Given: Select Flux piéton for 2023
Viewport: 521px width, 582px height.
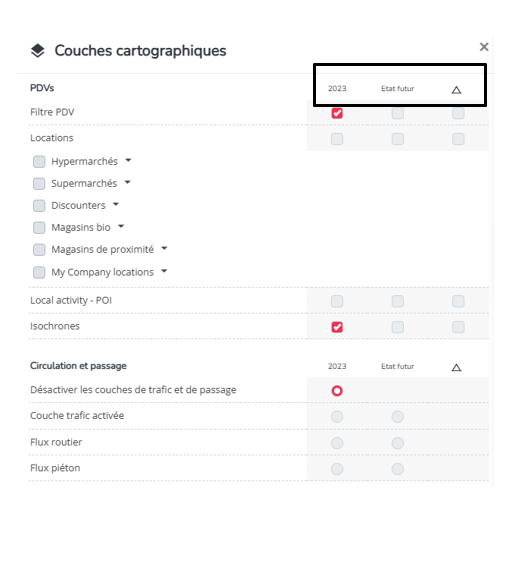Looking at the screenshot, I should coord(337,469).
